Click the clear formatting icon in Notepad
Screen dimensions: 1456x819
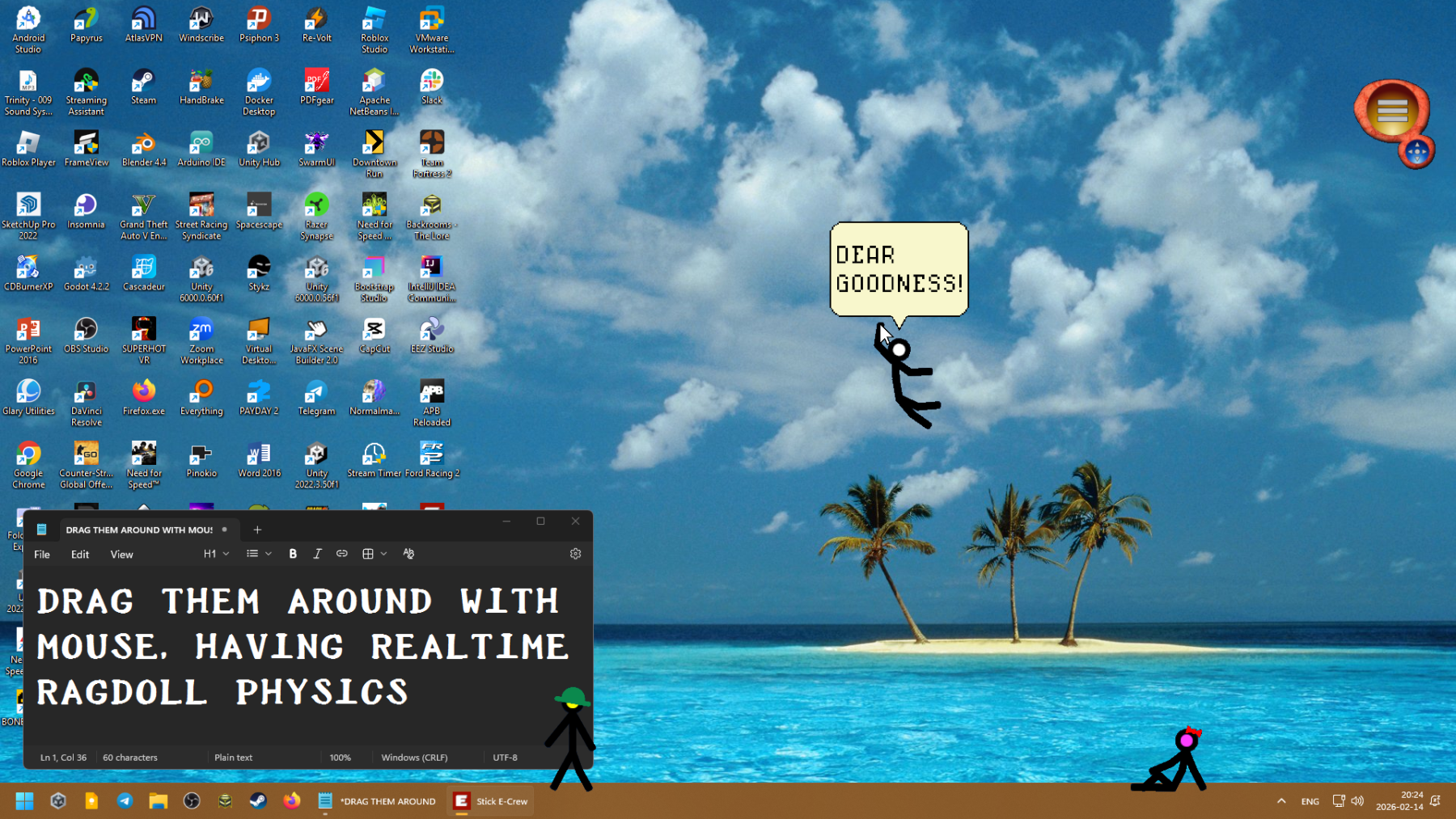pos(408,554)
